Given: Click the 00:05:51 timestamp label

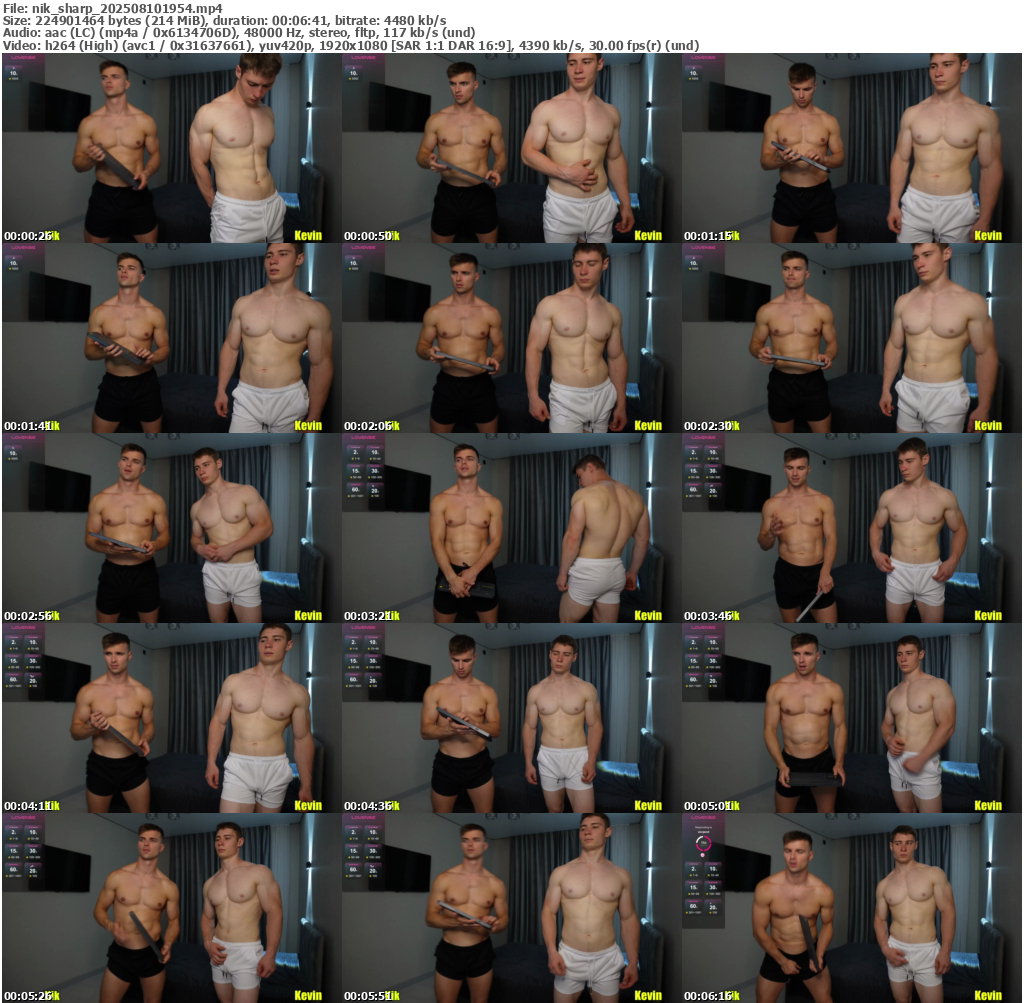Looking at the screenshot, I should tap(368, 995).
